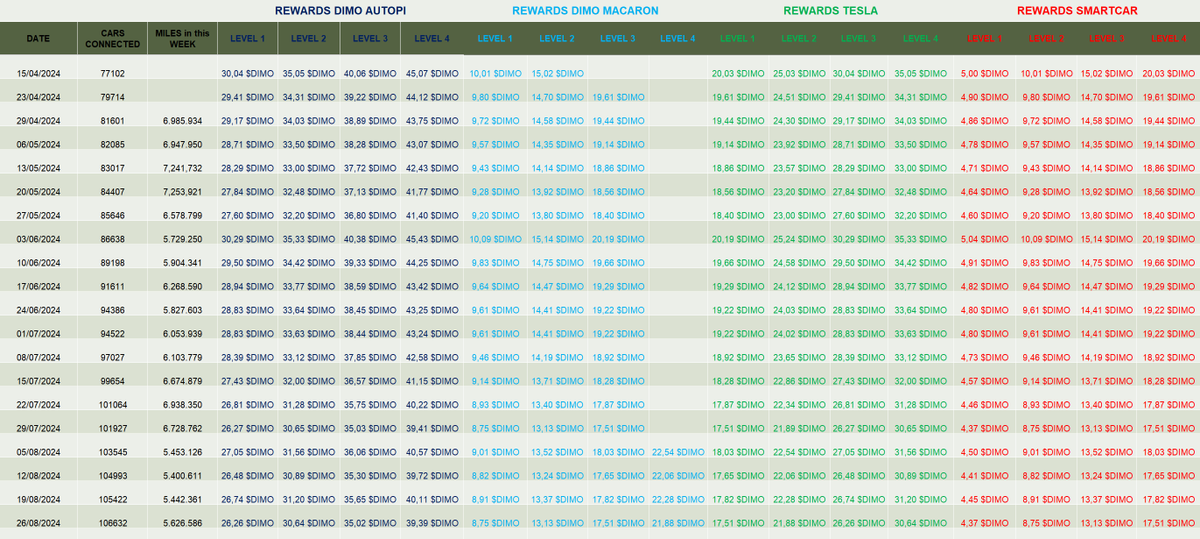Select miles value 5.400.611
The image size is (1200, 539).
[x=182, y=475]
